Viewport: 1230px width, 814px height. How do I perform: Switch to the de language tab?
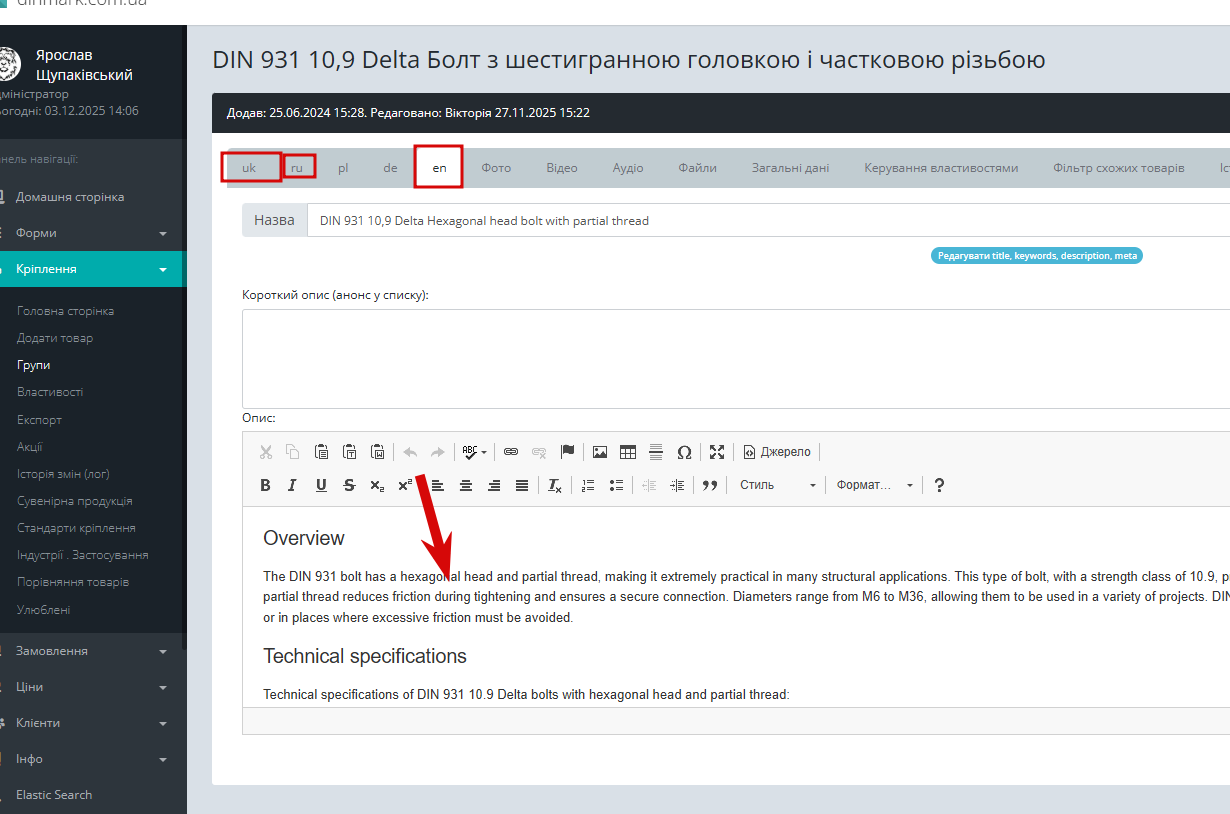(390, 168)
